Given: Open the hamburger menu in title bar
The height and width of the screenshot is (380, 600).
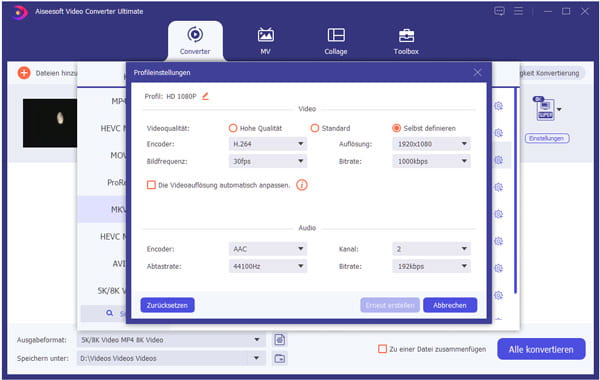Looking at the screenshot, I should click(x=518, y=11).
